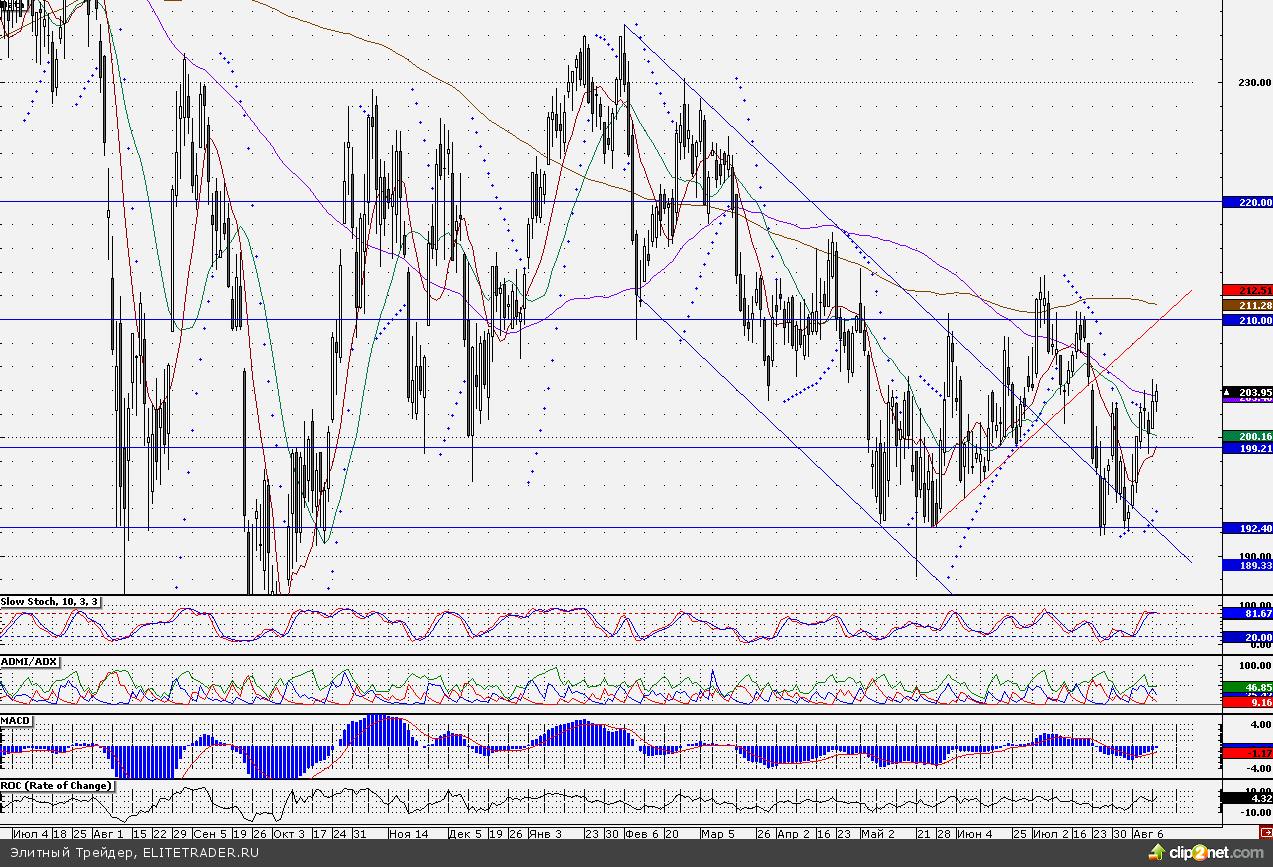
Task: Select the green 46.85 ADX value tag
Action: click(x=1247, y=688)
